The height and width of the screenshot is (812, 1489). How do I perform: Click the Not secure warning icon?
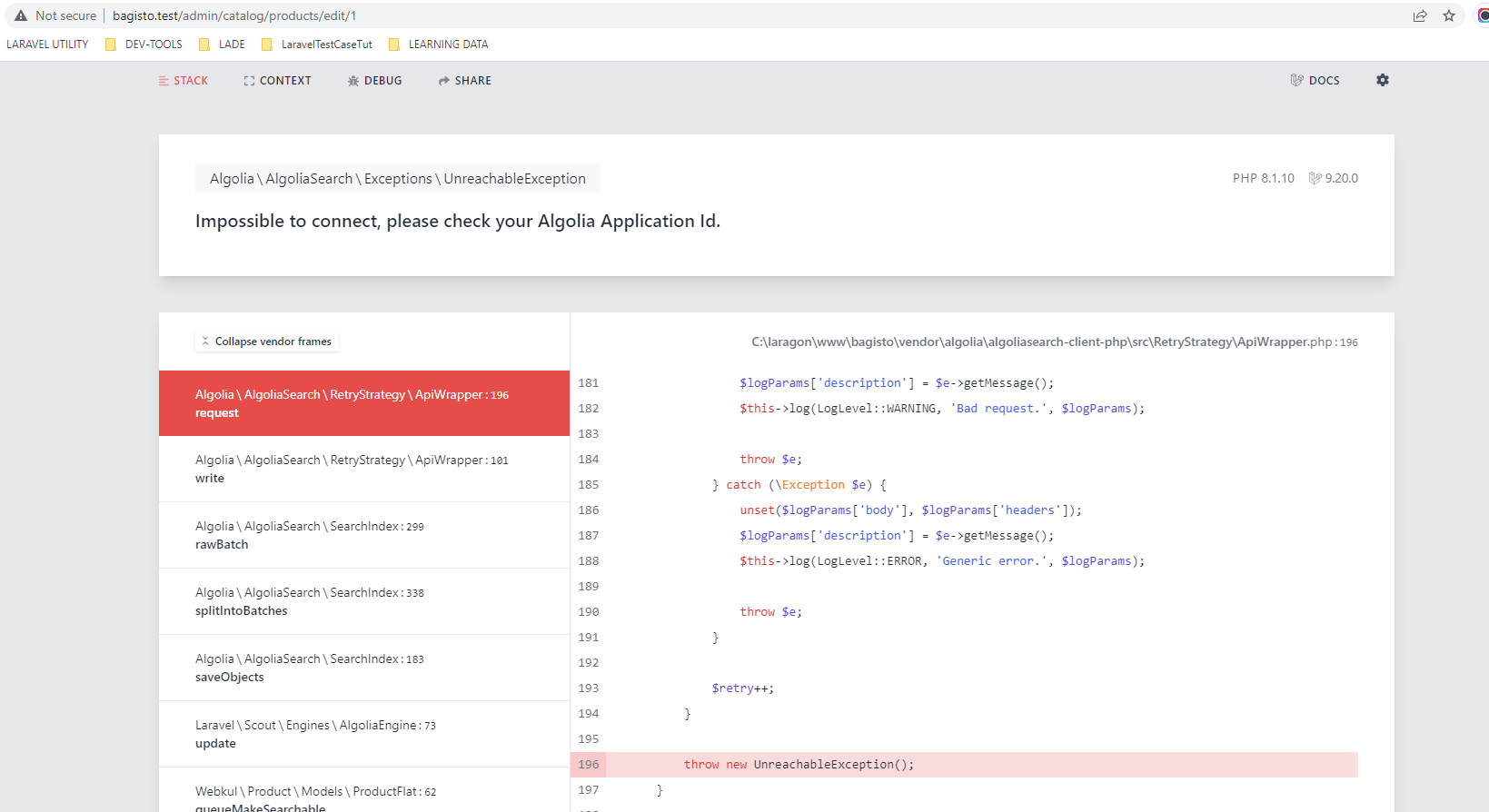(x=21, y=15)
